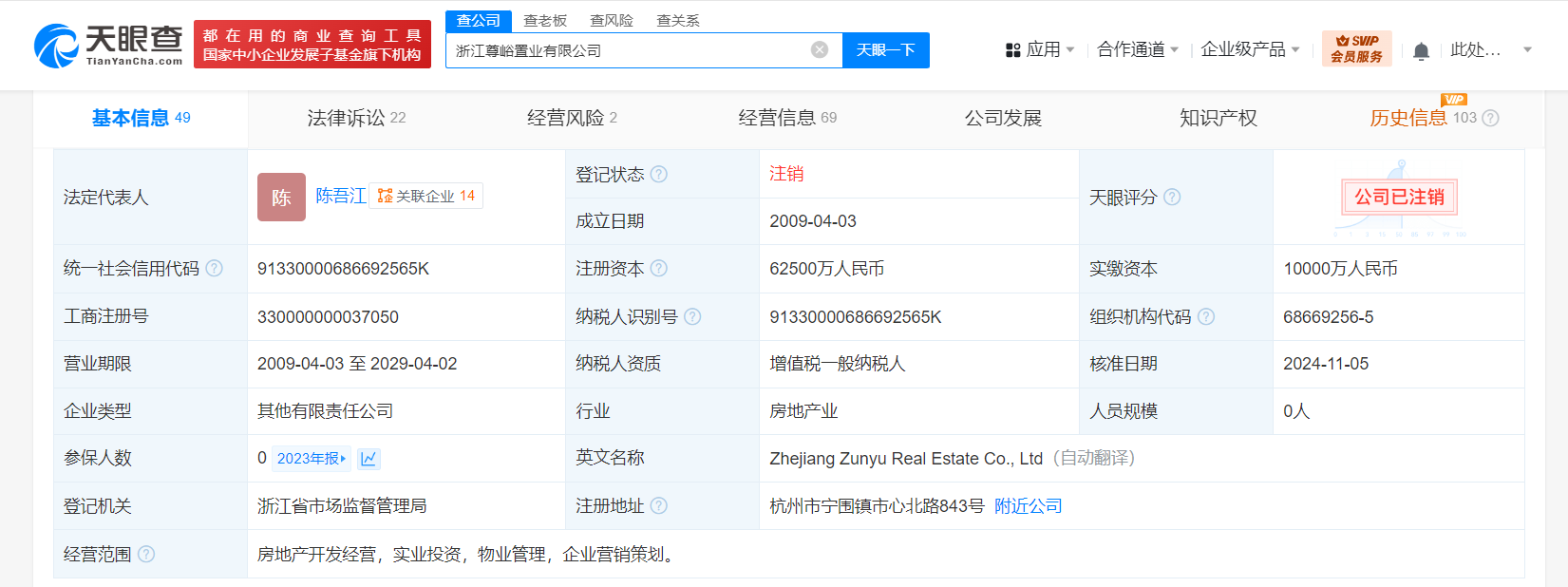The width and height of the screenshot is (1568, 587).
Task: Click approval date 2024-11-05
Action: pos(1326,364)
